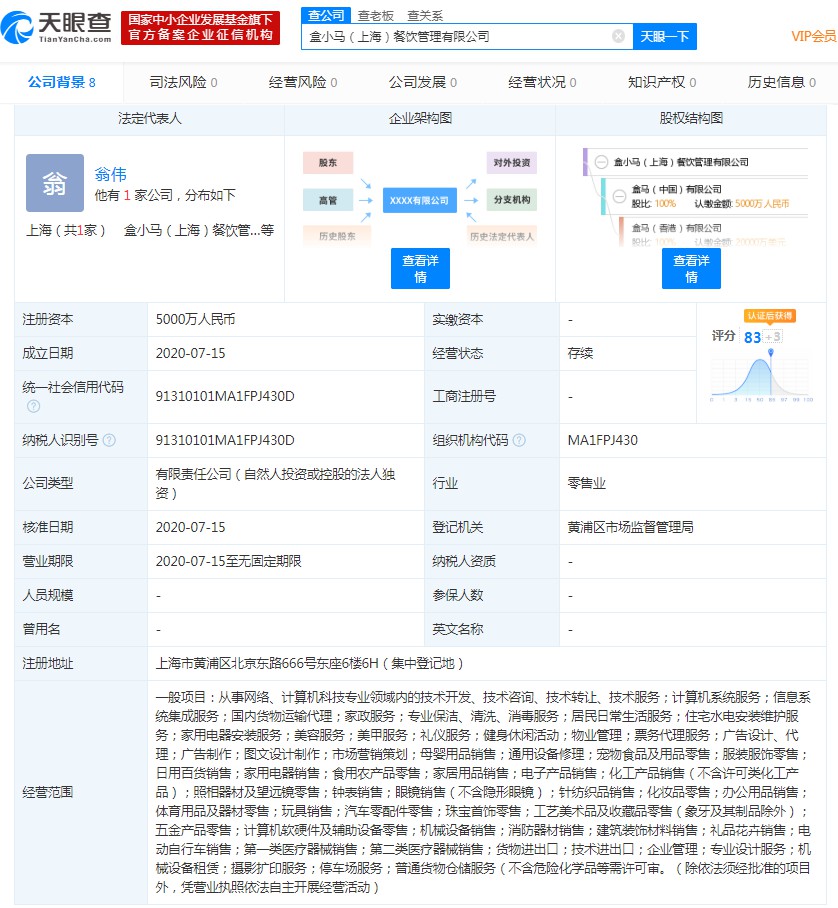Click the 翁 avatar thumbnail
Screen dimensions: 838x908
pos(54,183)
